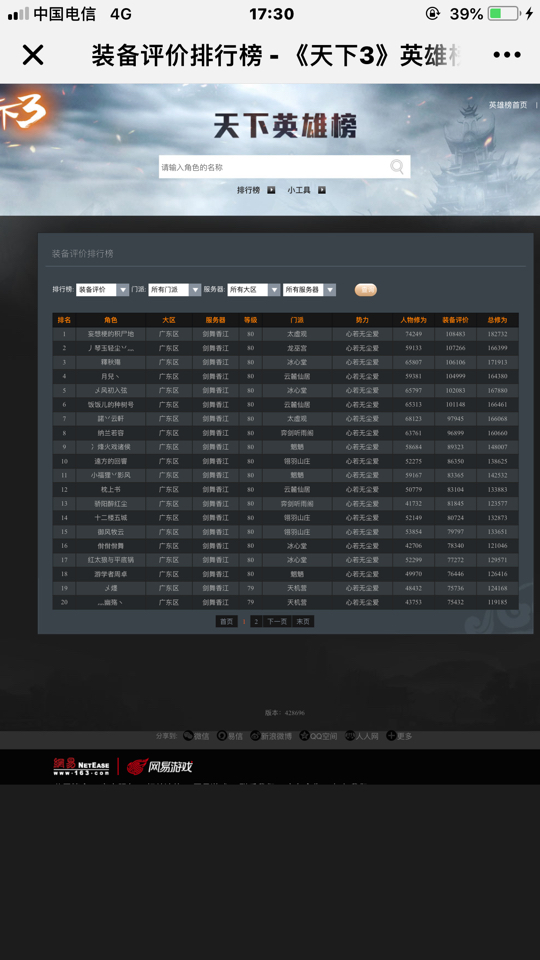Click the 天下3 game logo
Screen dimensions: 540x960
[x=22, y=113]
